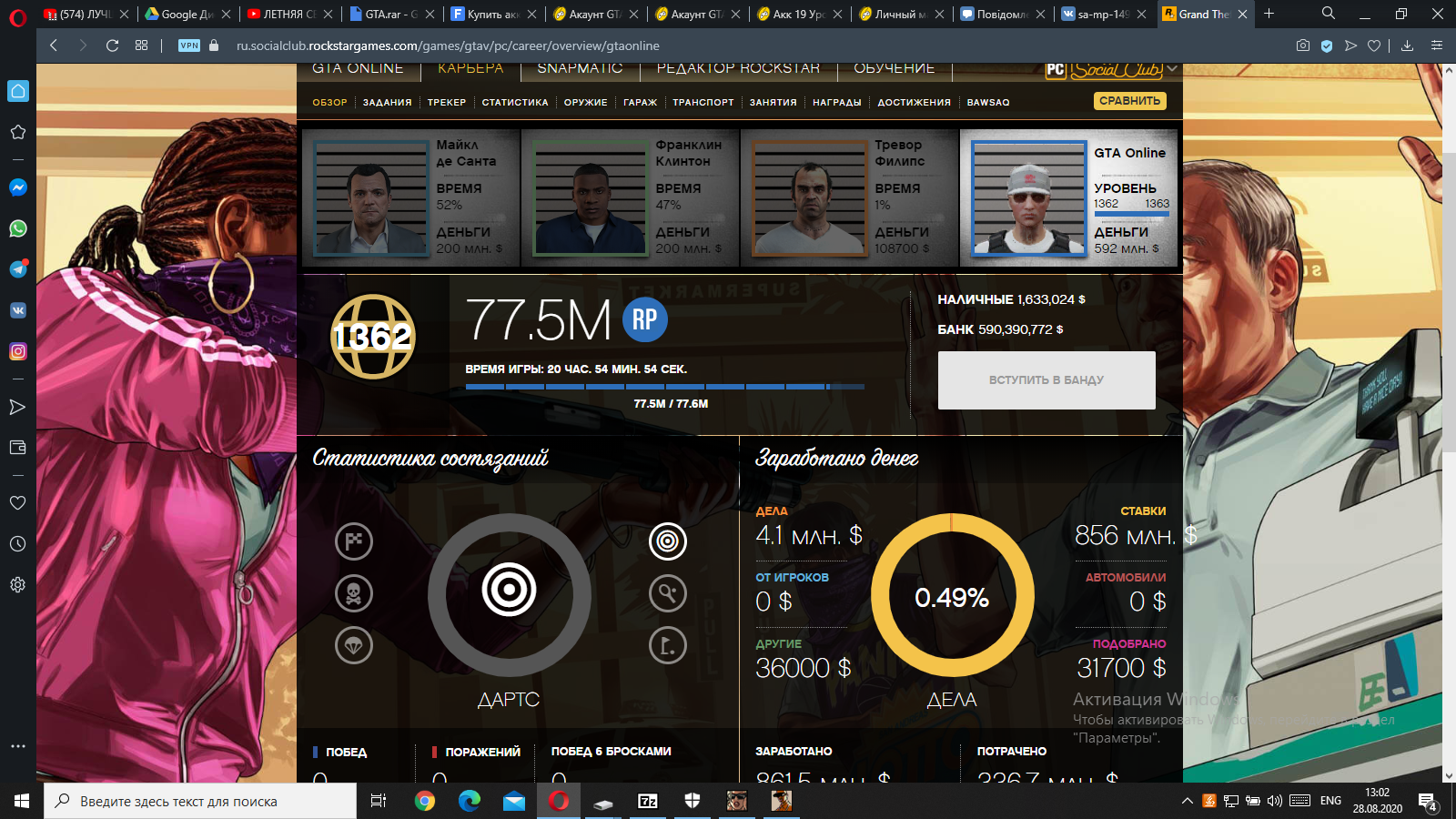Switch to the GTA.rar browser tab
This screenshot has height=819, width=1456.
[391, 14]
